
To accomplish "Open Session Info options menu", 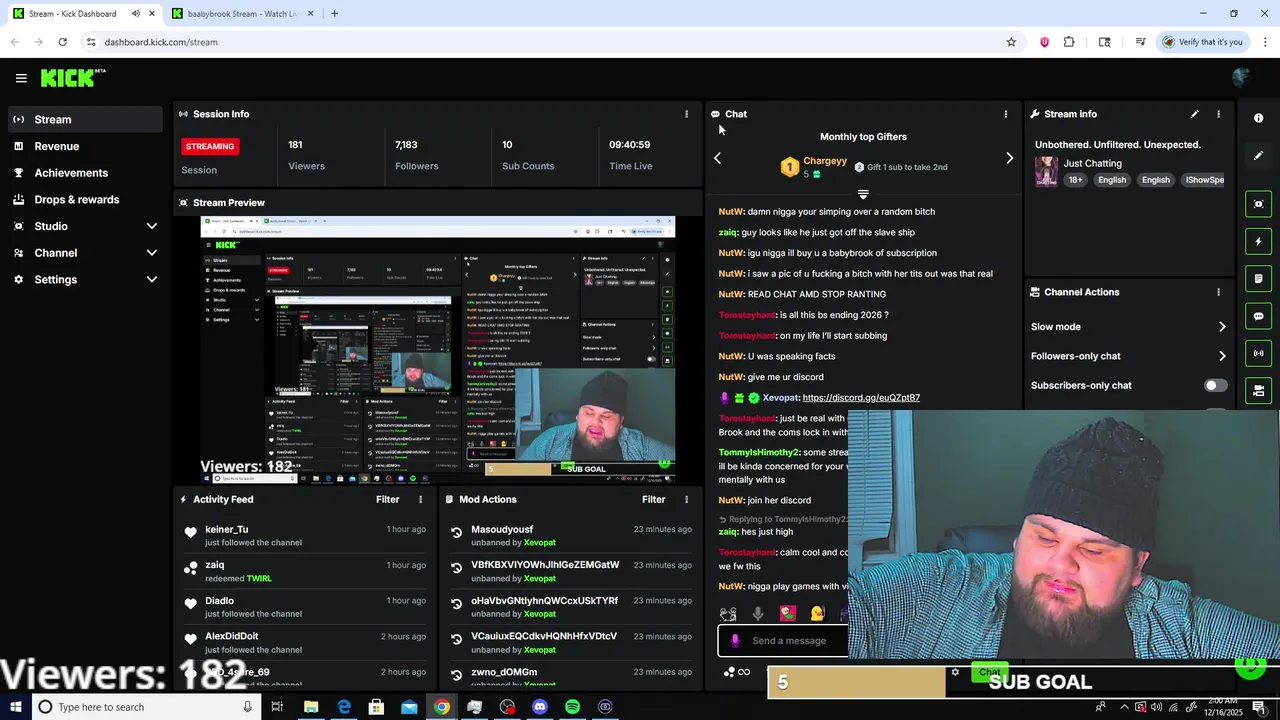I will tap(686, 114).
